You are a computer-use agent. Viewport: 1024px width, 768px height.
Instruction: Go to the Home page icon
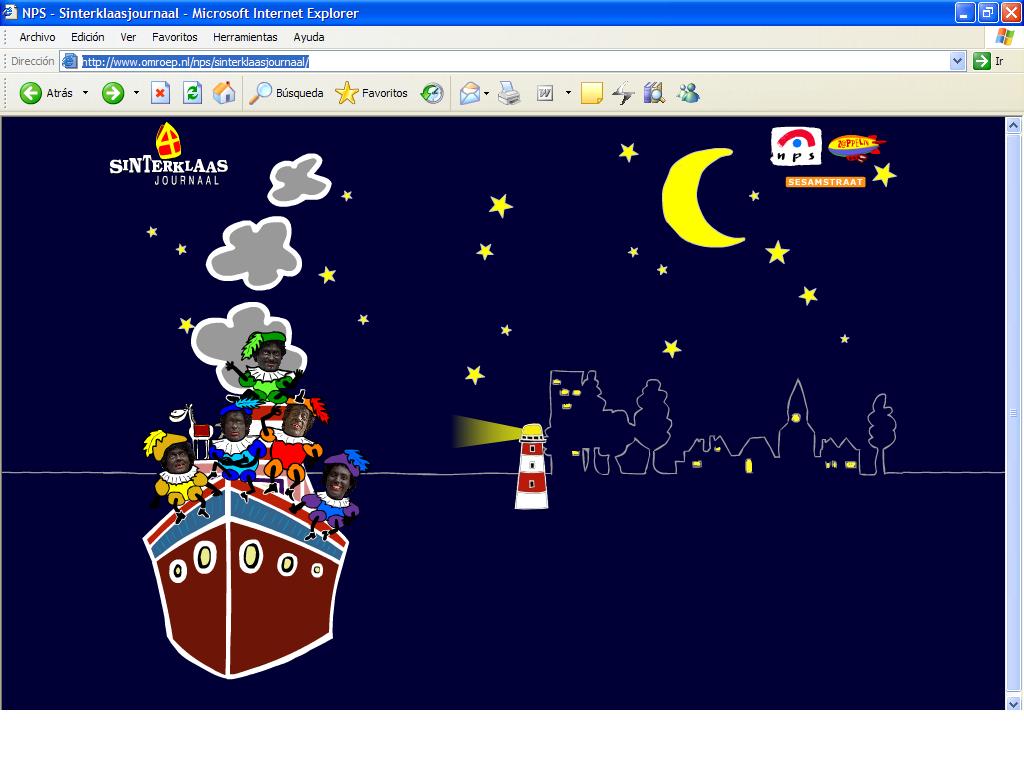click(x=223, y=93)
